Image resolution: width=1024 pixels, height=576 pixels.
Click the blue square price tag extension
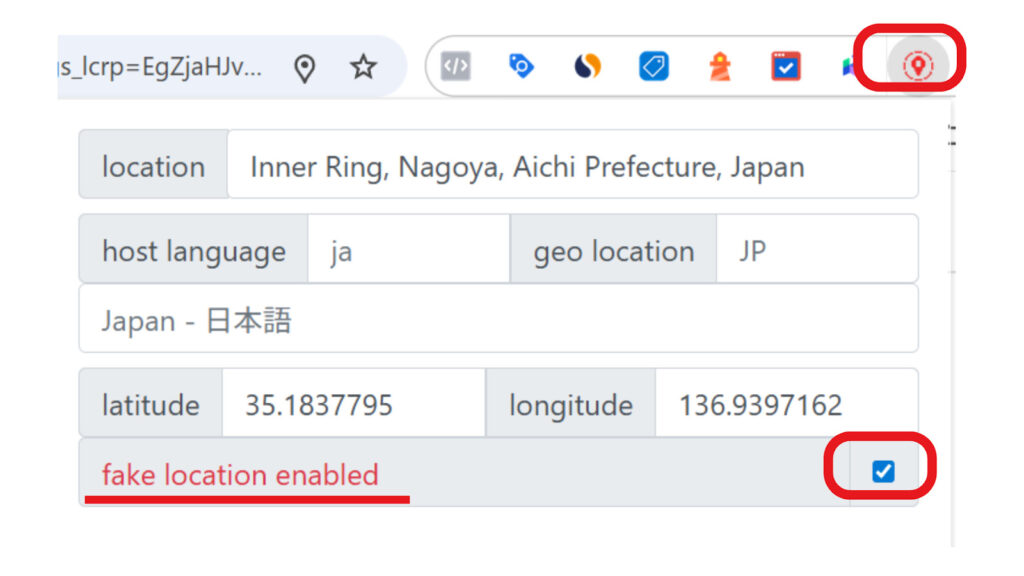click(654, 67)
